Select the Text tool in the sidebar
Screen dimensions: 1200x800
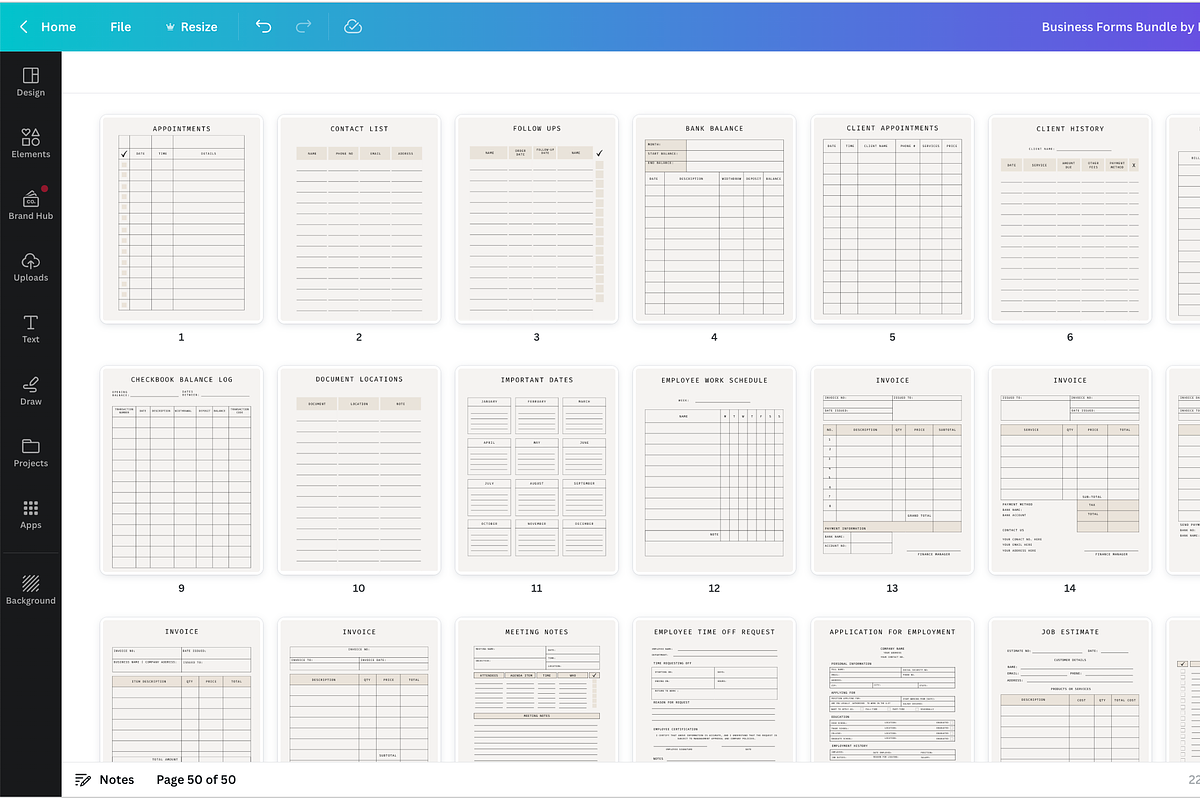pos(31,328)
